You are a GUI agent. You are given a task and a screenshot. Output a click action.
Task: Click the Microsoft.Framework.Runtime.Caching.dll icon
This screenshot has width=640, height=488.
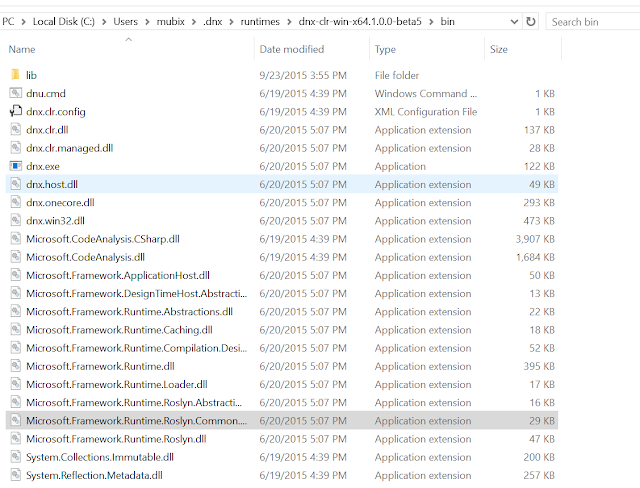pyautogui.click(x=16, y=329)
